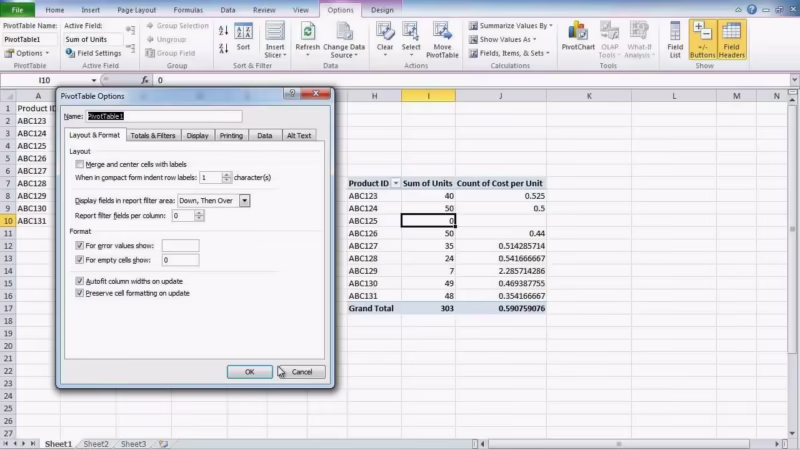800x450 pixels.
Task: Open the Sort dialog button
Action: pyautogui.click(x=243, y=37)
